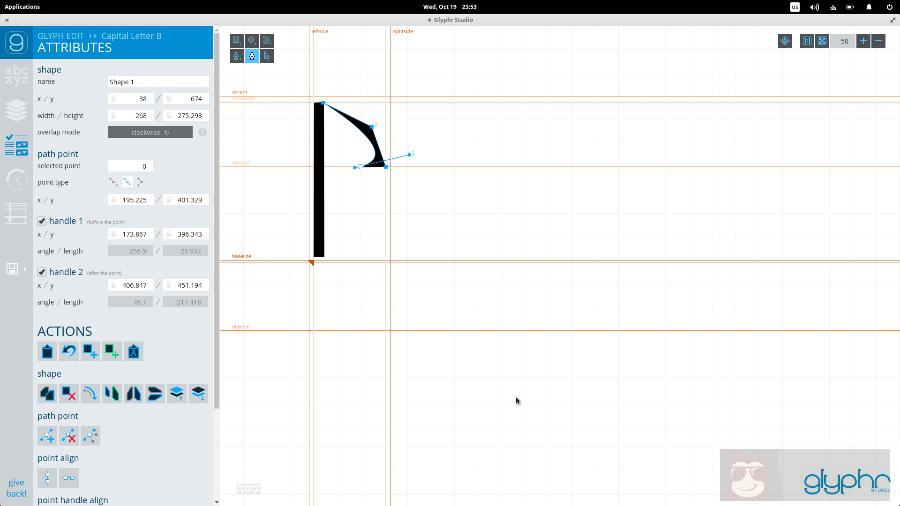
Task: Open the edit history panel in sidebar
Action: (16, 180)
